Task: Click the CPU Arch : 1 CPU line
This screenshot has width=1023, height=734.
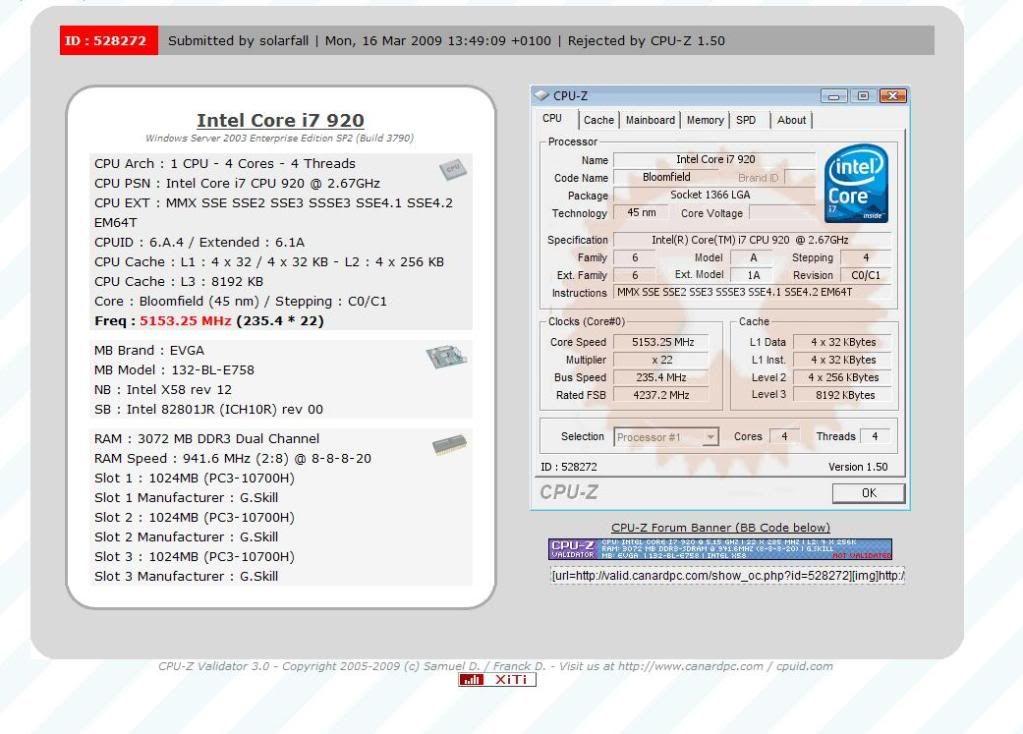Action: [225, 164]
